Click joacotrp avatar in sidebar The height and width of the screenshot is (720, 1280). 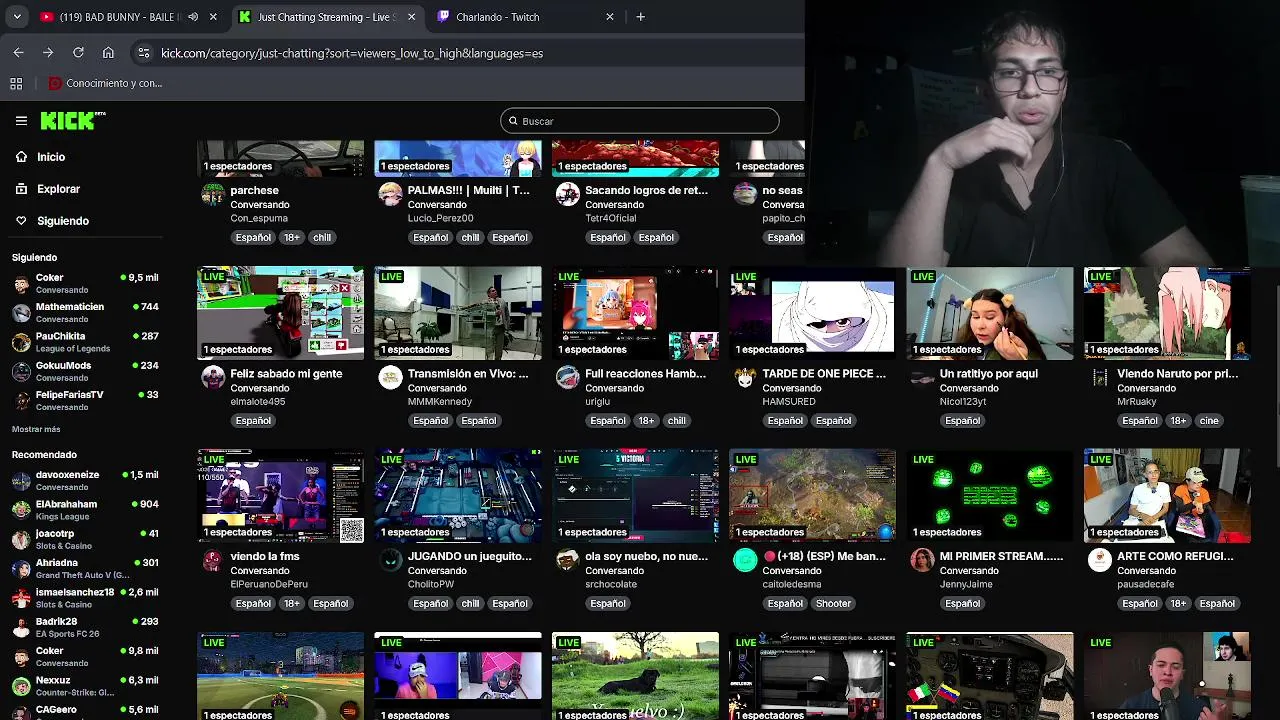(x=21, y=539)
